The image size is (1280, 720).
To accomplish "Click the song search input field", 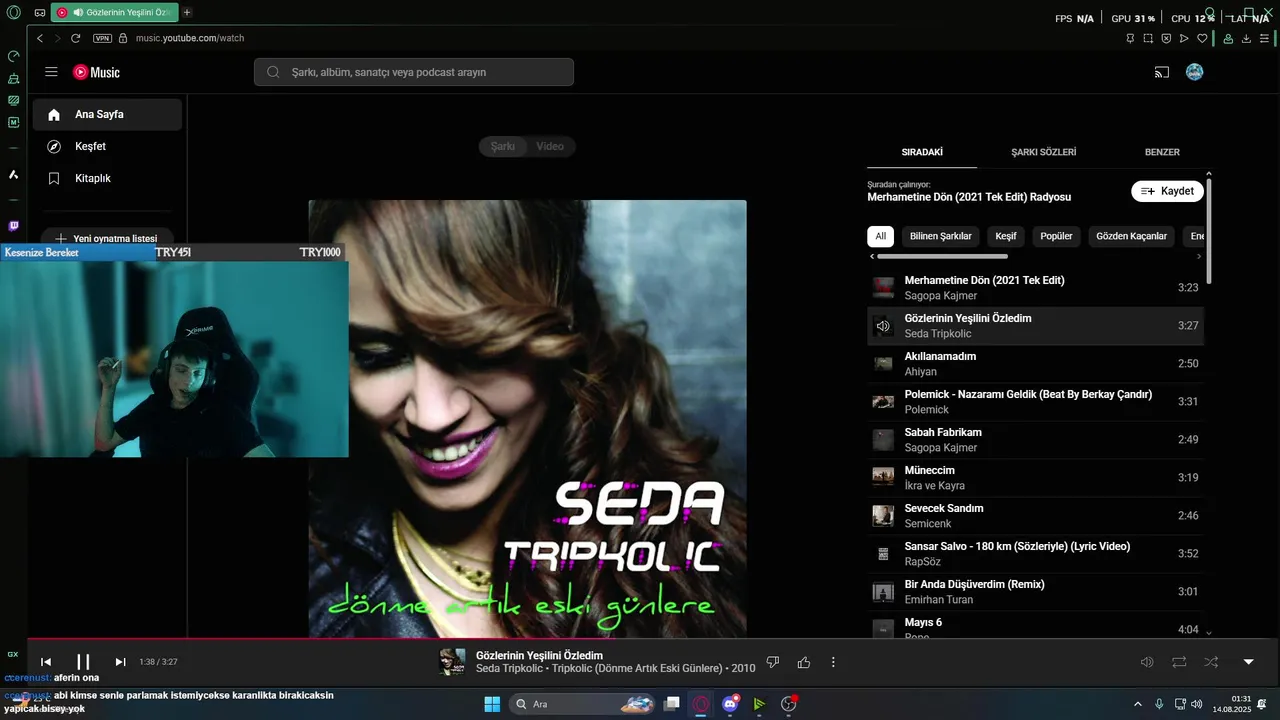I will 414,72.
